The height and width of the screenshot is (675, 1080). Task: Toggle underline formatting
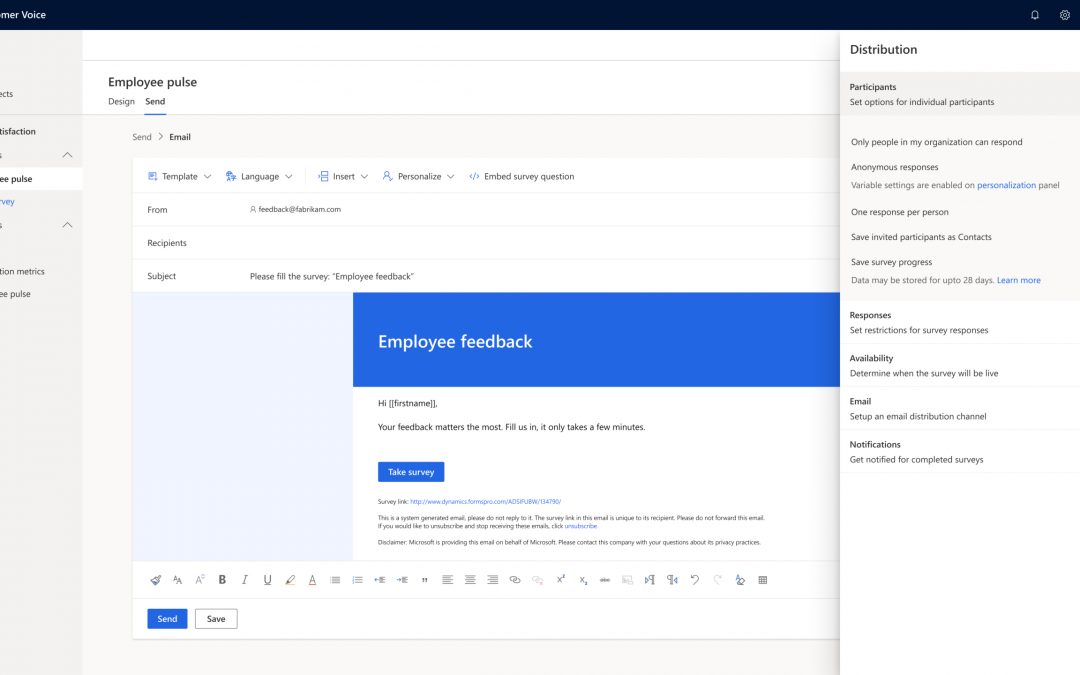(x=267, y=580)
